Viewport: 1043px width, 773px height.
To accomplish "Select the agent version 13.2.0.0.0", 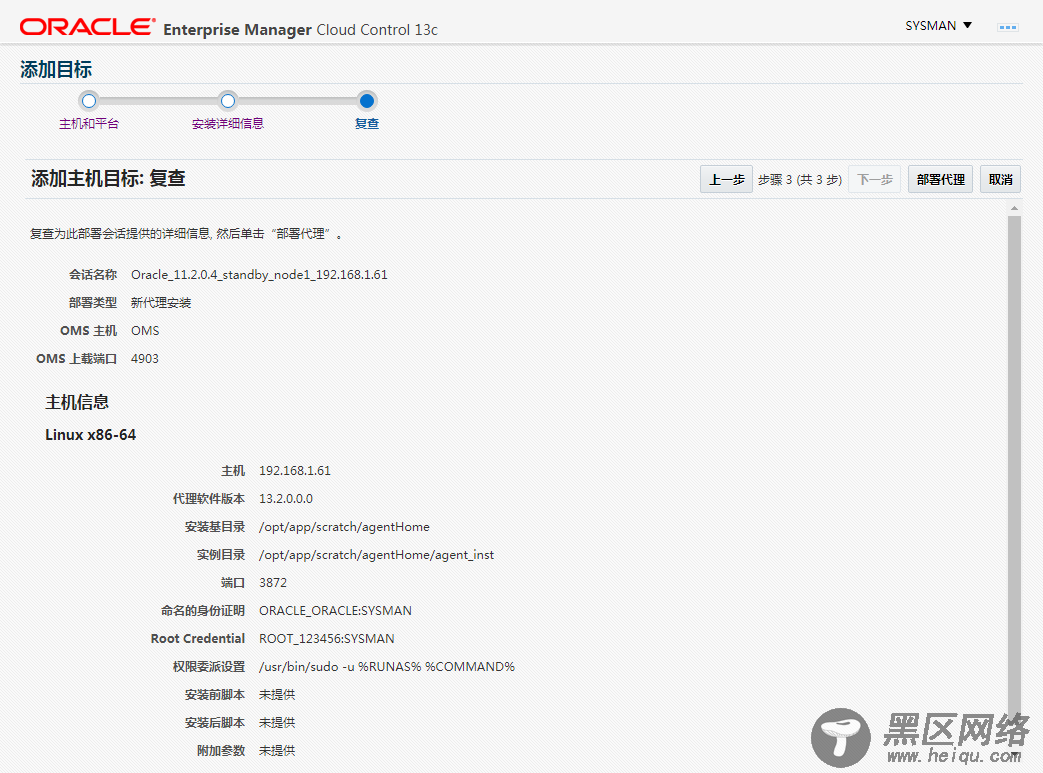I will (285, 498).
